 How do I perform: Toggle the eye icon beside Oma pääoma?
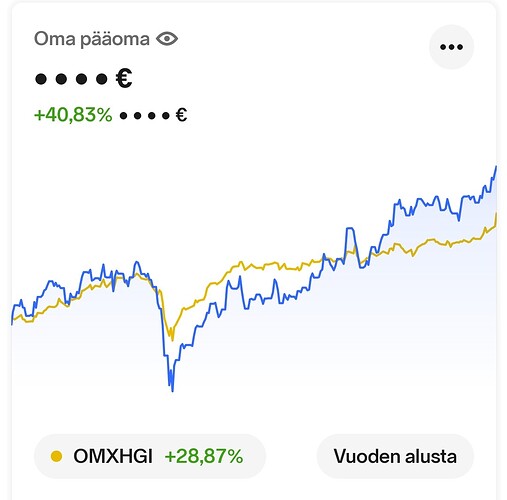pos(167,39)
